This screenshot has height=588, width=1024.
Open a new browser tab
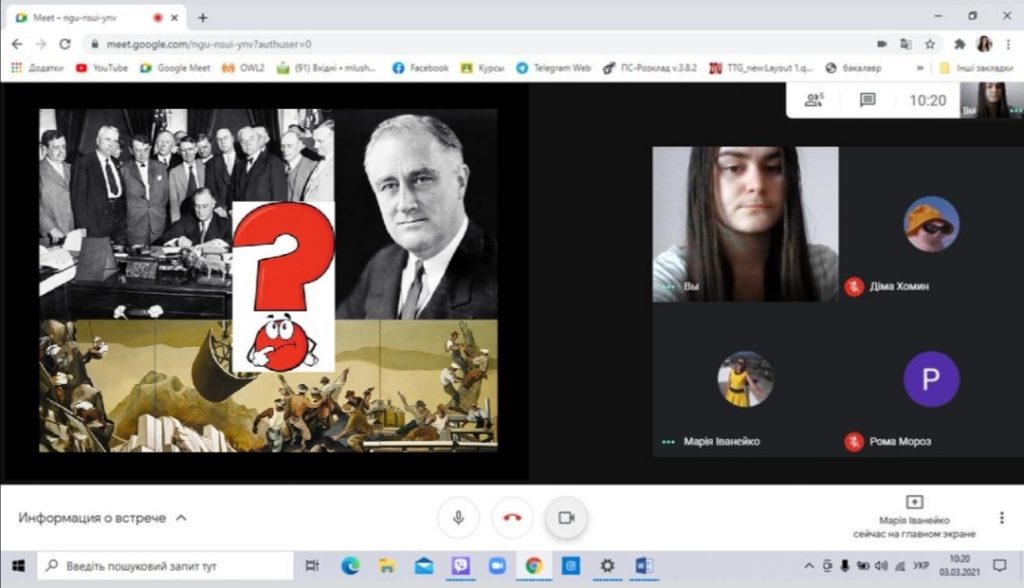pyautogui.click(x=203, y=18)
